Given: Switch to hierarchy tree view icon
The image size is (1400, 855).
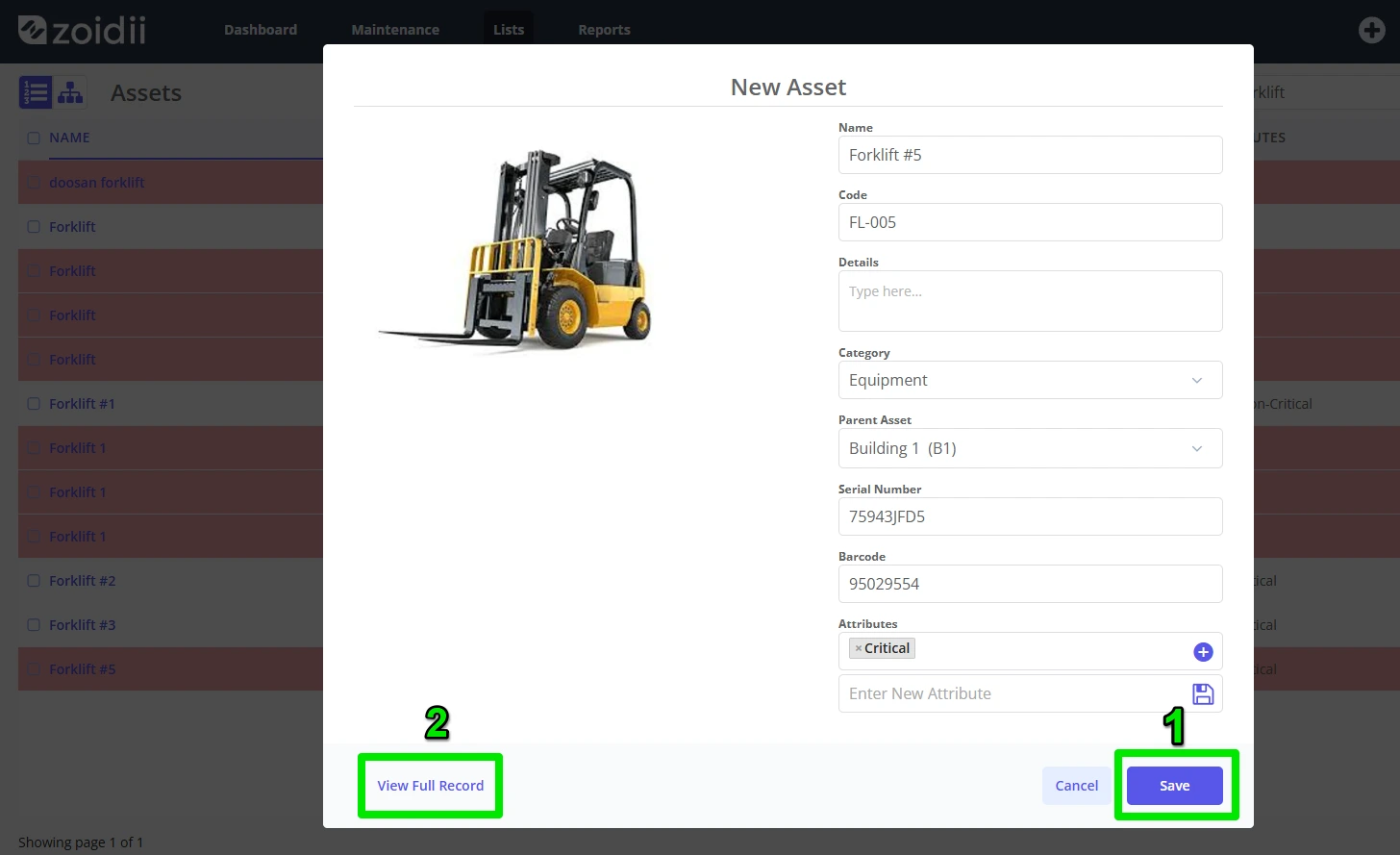Looking at the screenshot, I should coord(70,92).
